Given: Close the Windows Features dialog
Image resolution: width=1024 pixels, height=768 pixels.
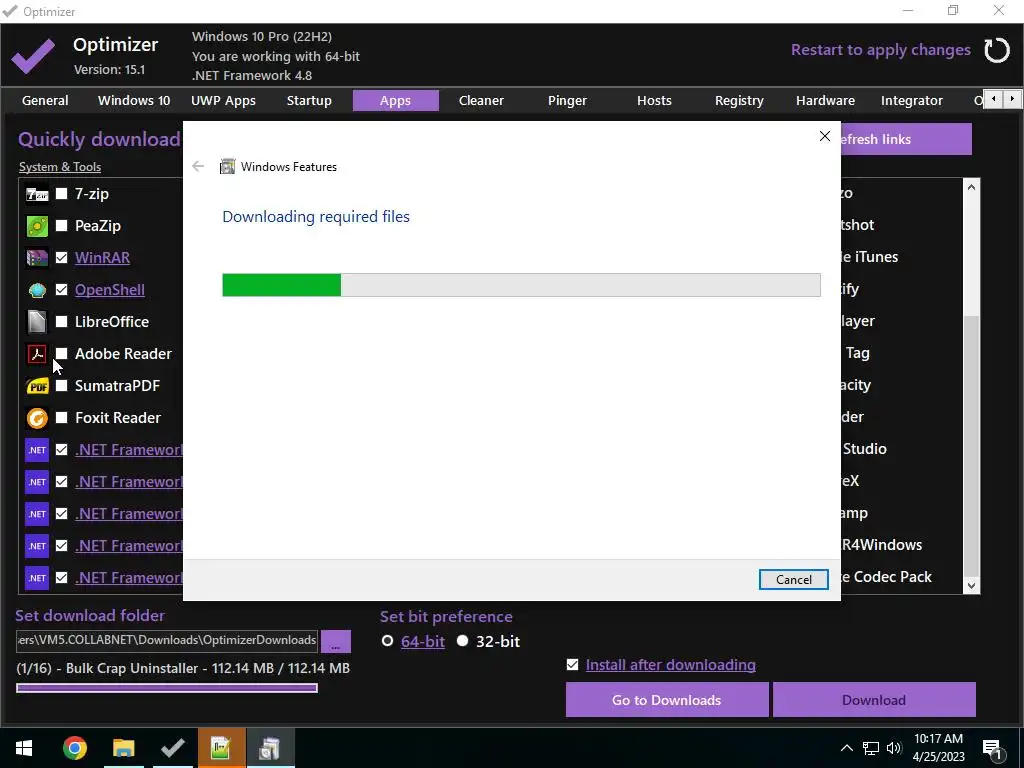Looking at the screenshot, I should [x=825, y=136].
